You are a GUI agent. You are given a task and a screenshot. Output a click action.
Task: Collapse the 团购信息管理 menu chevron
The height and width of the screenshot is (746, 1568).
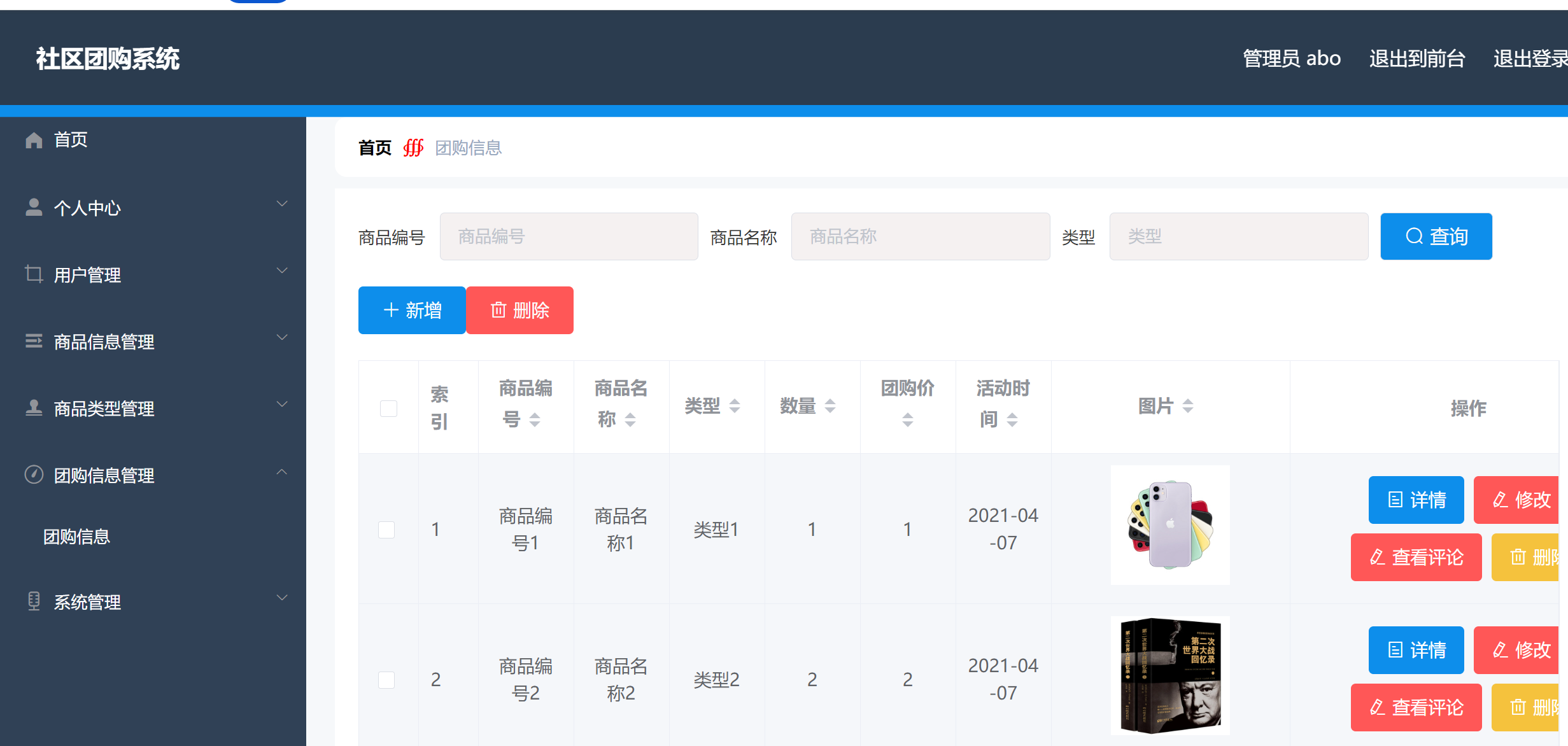tap(282, 472)
